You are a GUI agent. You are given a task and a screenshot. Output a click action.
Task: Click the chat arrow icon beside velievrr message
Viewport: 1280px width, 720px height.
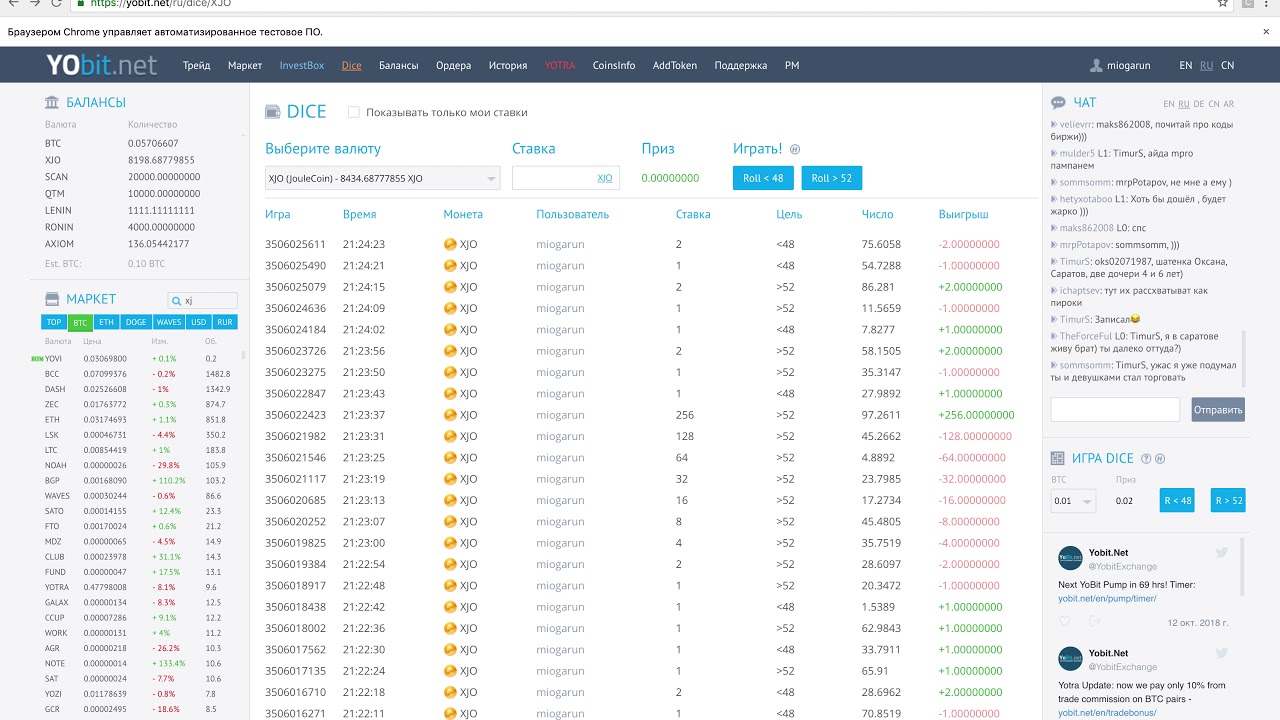tap(1055, 125)
